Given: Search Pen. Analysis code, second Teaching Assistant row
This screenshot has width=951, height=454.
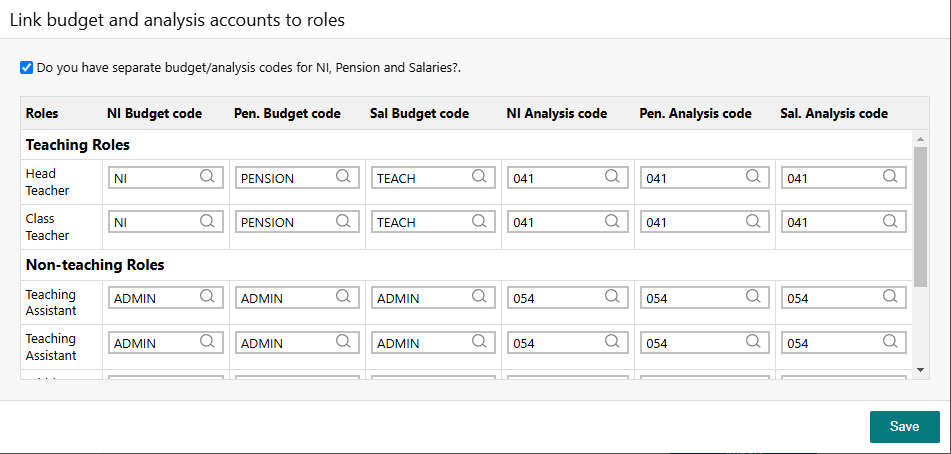Looking at the screenshot, I should (753, 341).
